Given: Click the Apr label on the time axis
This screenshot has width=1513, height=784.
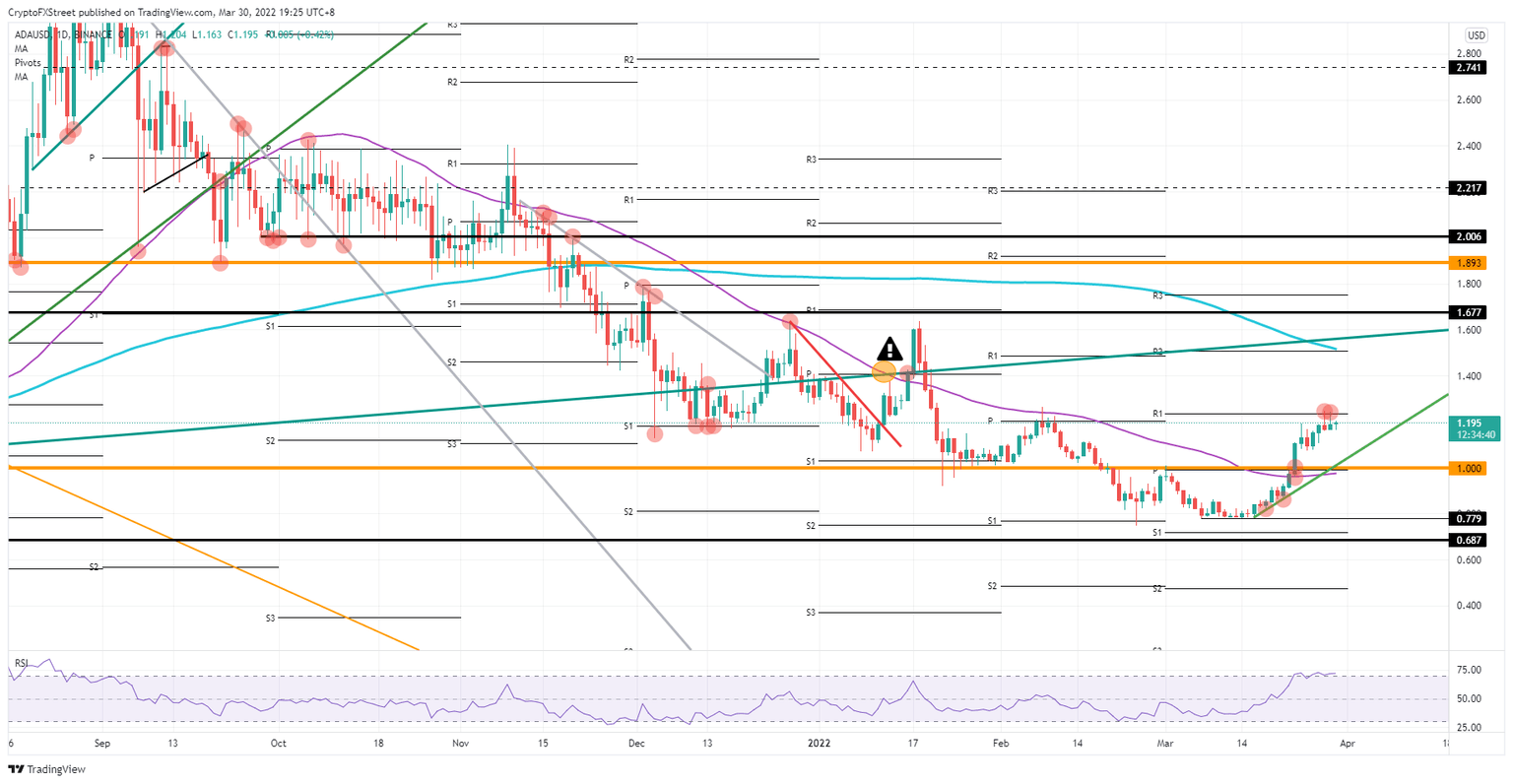Looking at the screenshot, I should (1349, 744).
